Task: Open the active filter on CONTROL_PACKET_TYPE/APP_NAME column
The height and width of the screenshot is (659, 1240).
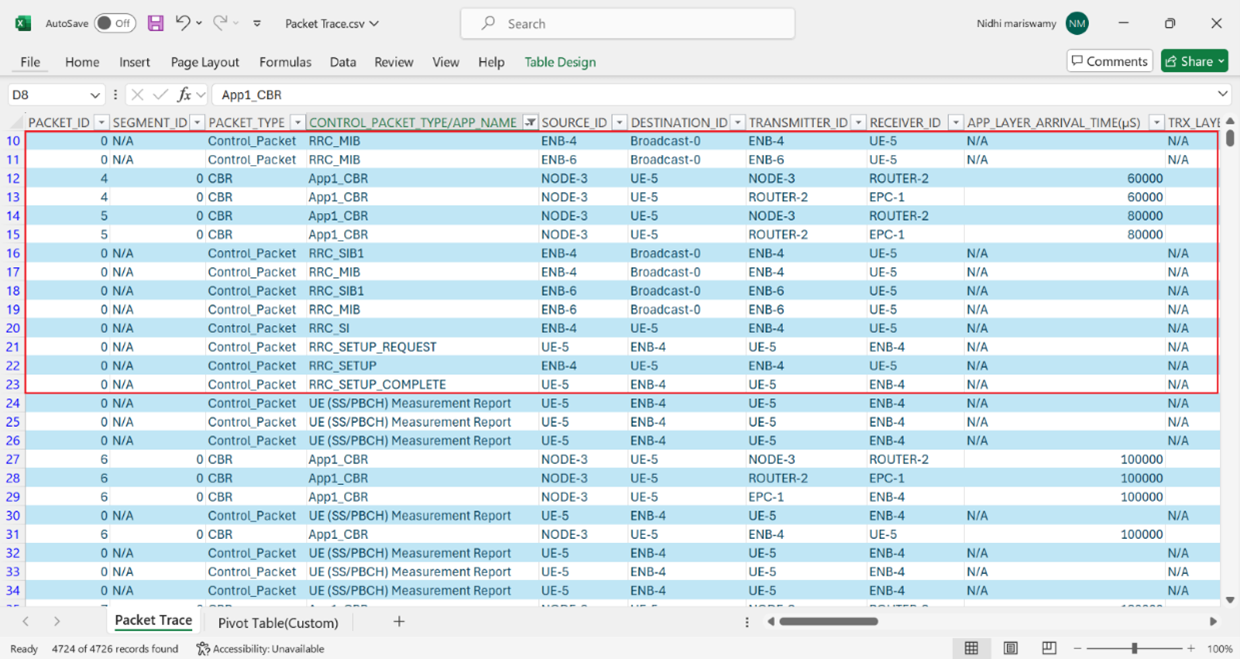Action: [x=531, y=122]
